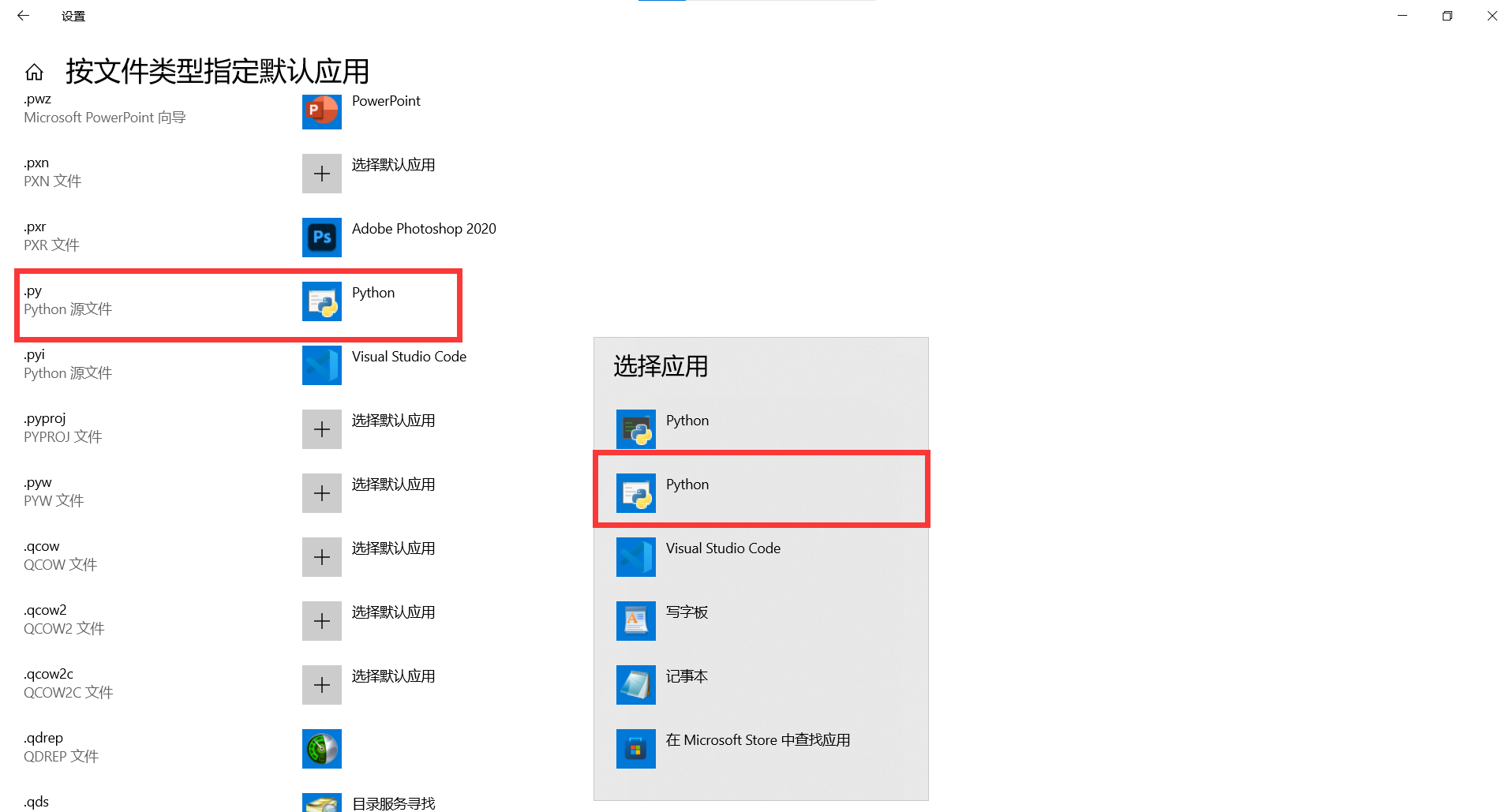1509x812 pixels.
Task: Click .qdrep extension text
Action: coord(43,739)
